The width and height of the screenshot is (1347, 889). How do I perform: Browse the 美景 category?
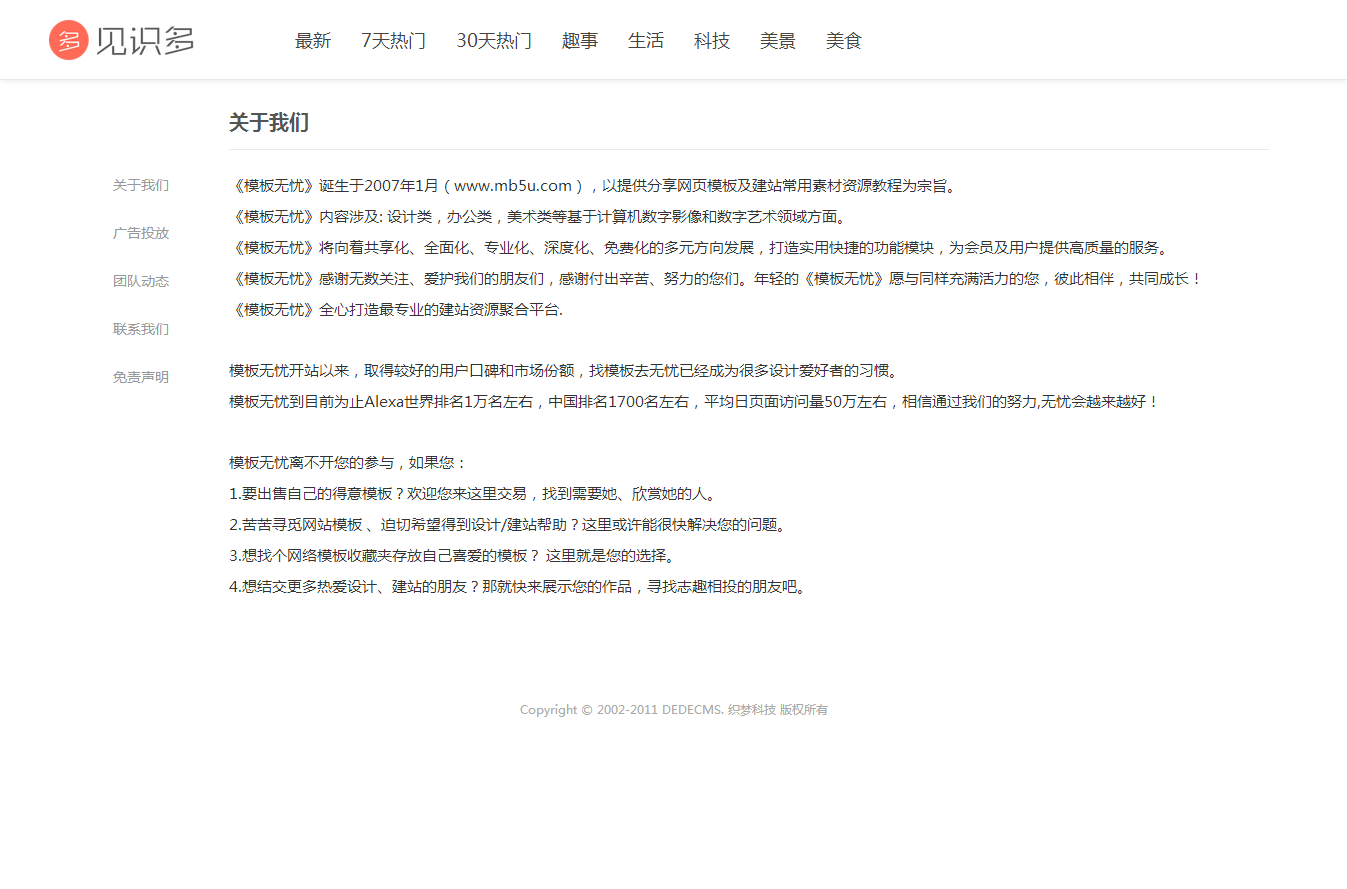click(x=778, y=41)
